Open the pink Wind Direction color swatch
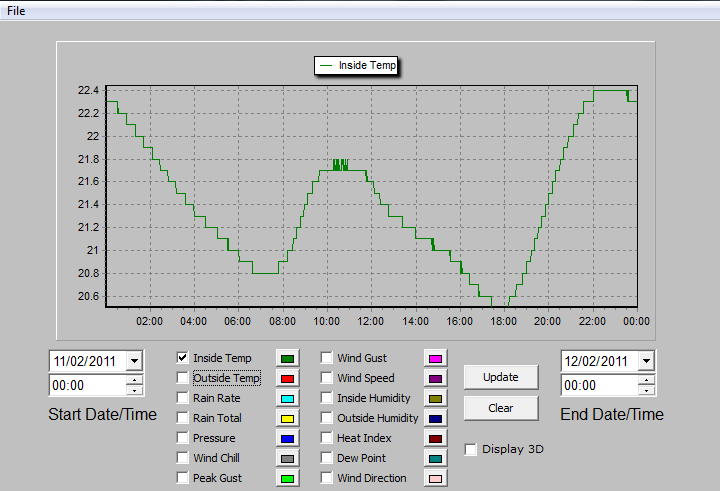Viewport: 720px width, 491px height. 435,479
